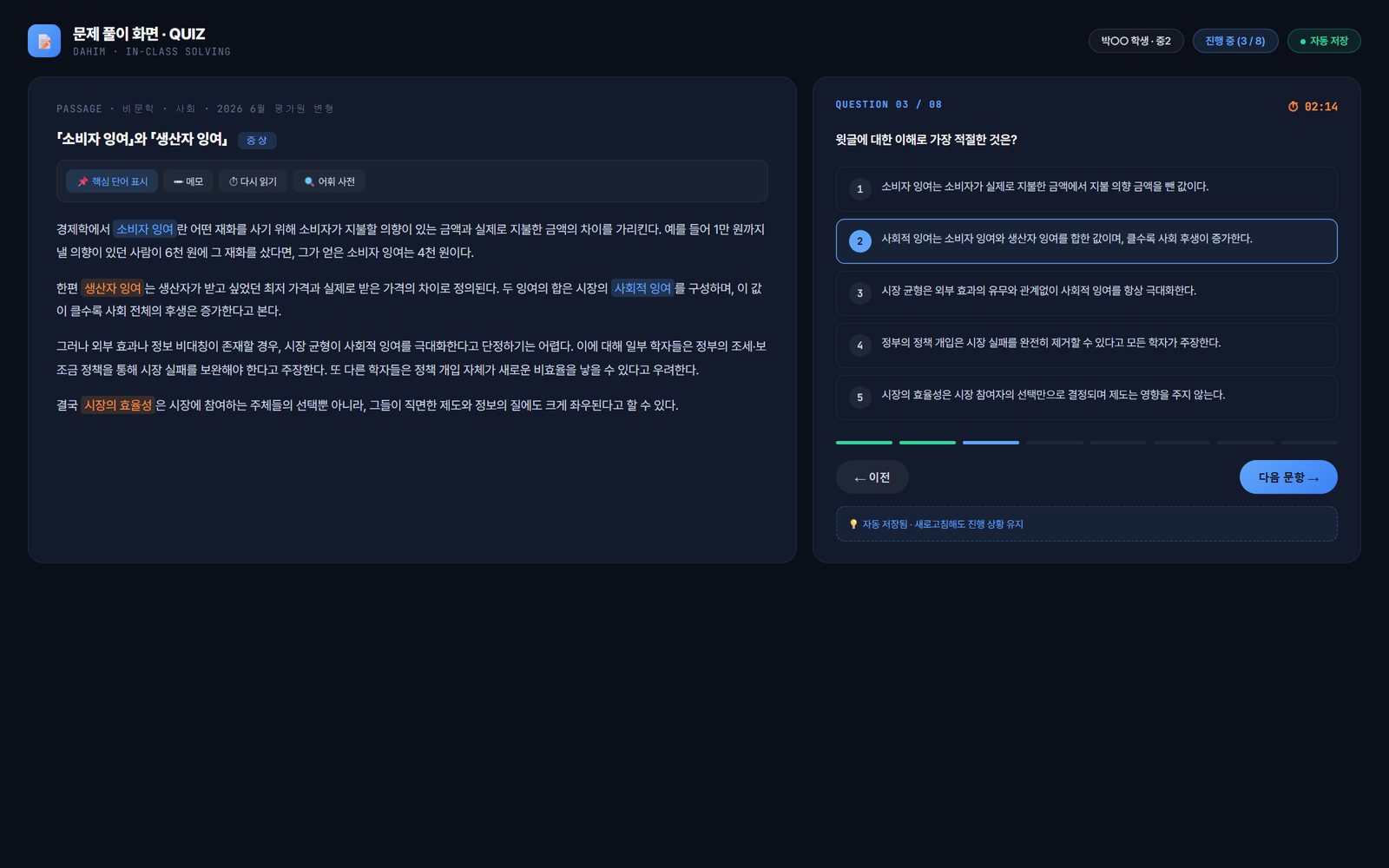The height and width of the screenshot is (868, 1389).
Task: Click the timer clock icon
Action: click(1294, 107)
